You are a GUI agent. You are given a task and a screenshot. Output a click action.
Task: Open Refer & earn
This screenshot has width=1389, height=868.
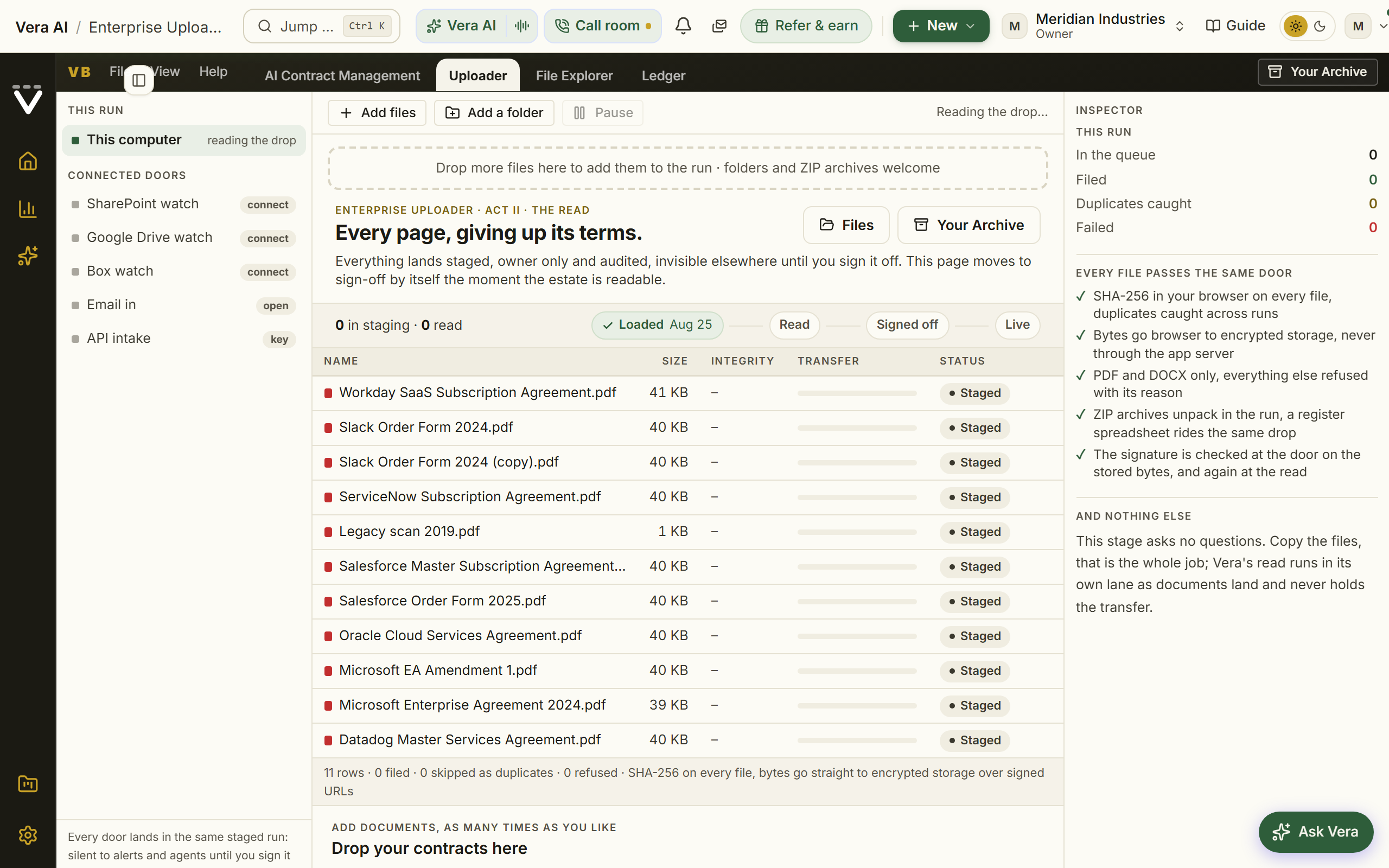click(x=806, y=26)
